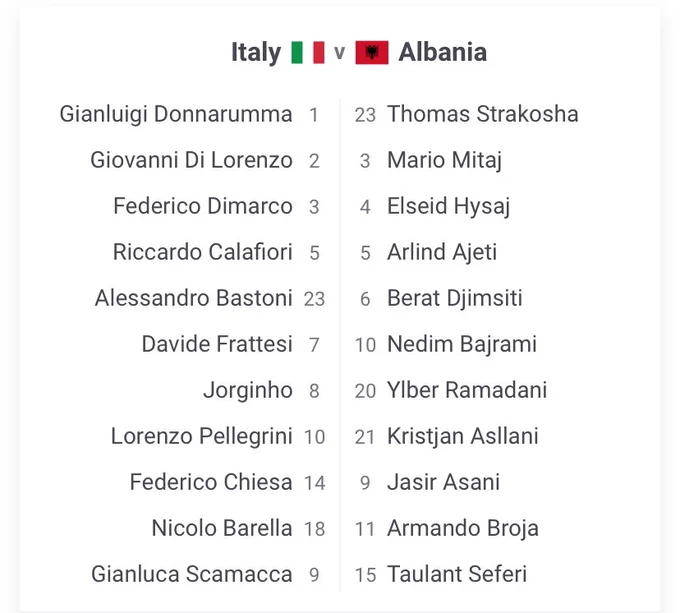Click on Kristjan Asllani

pyautogui.click(x=463, y=437)
